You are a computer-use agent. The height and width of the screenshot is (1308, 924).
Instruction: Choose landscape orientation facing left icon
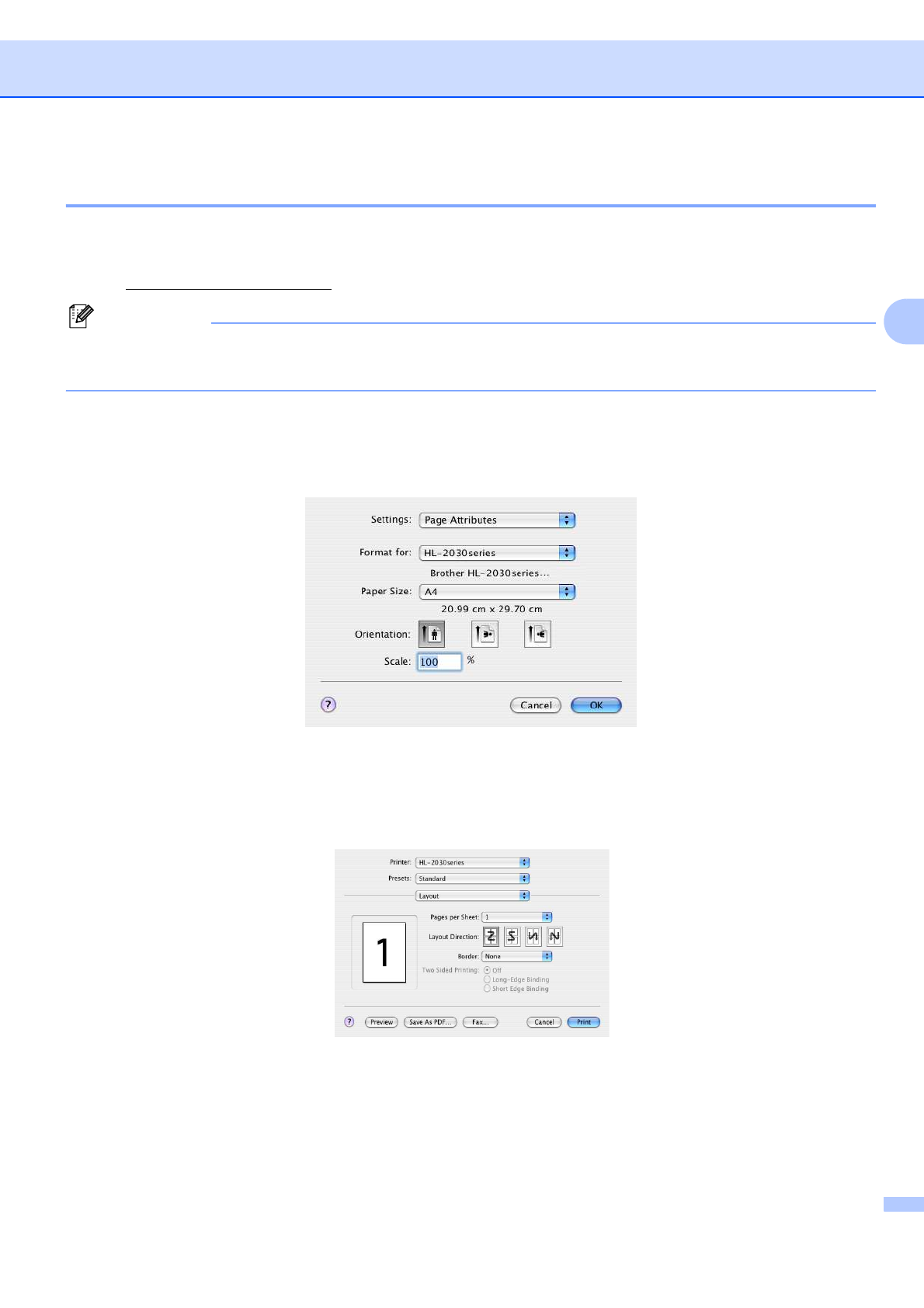pos(537,635)
